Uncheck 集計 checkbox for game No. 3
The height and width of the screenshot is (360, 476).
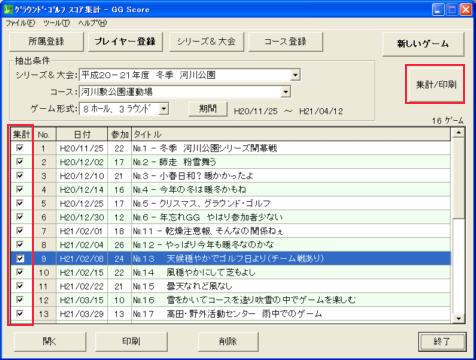[x=20, y=175]
